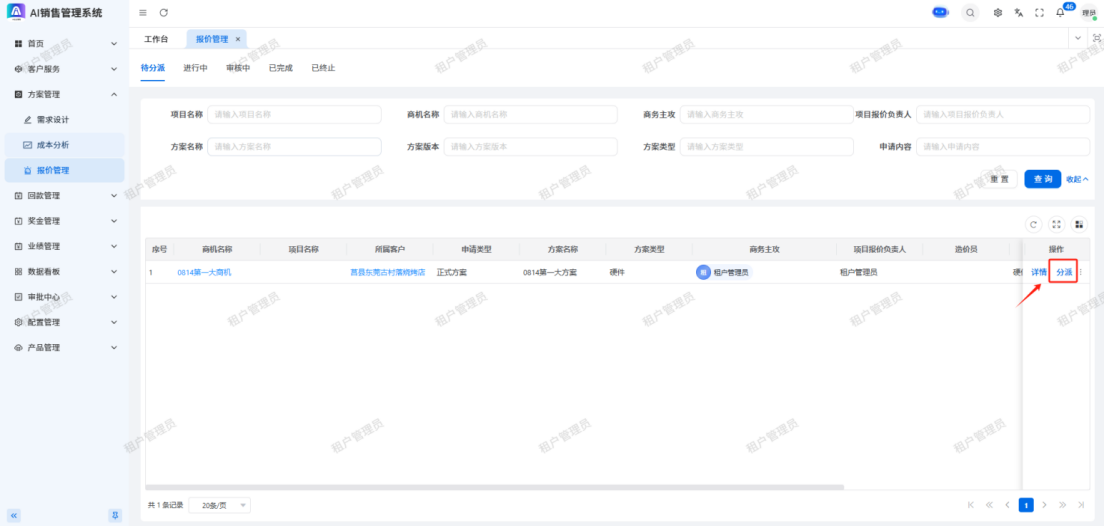This screenshot has height=527, width=1104.
Task: Click the refresh icon beside the hamburger menu
Action: (x=164, y=13)
